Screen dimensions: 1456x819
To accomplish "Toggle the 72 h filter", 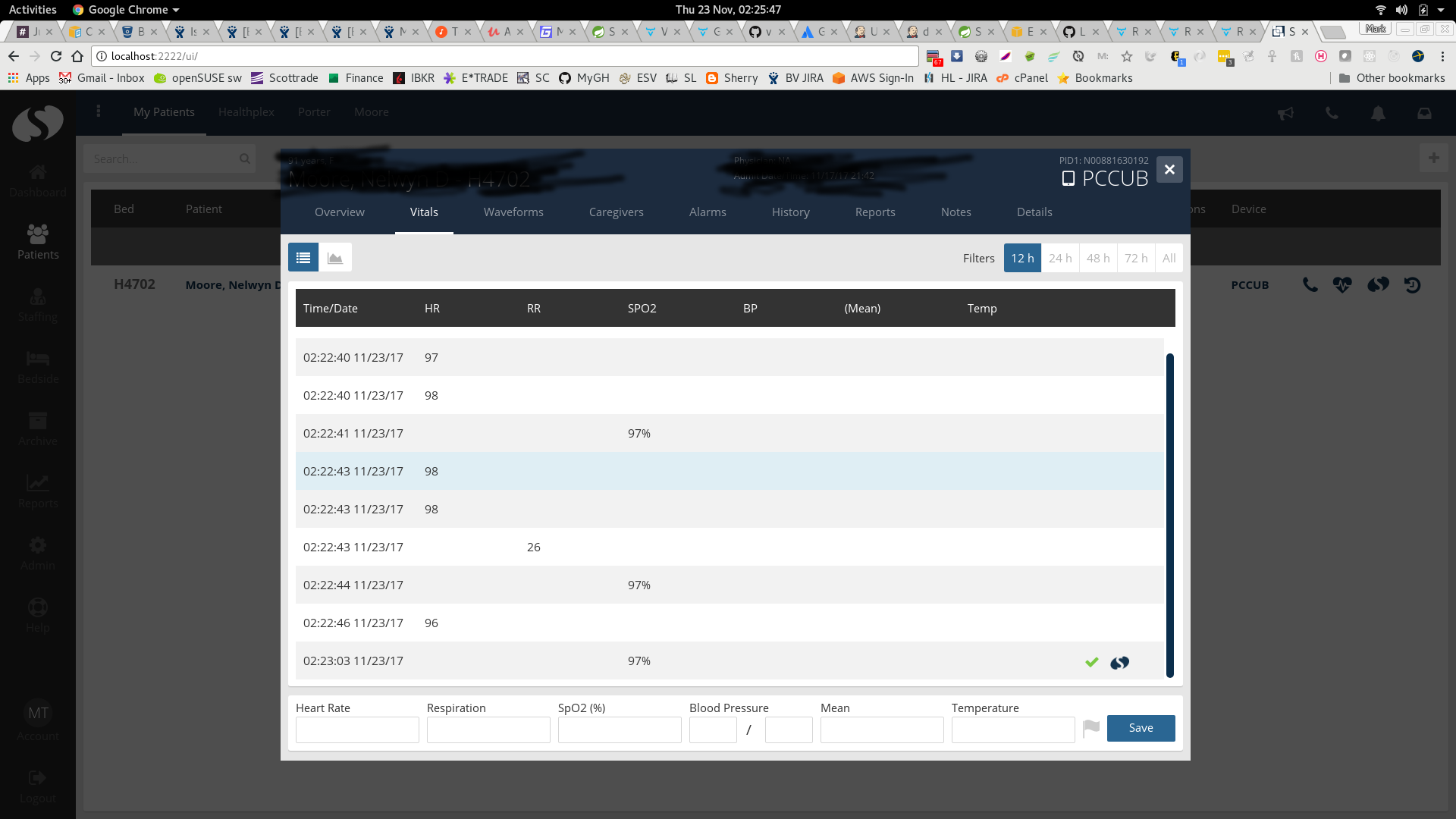I will click(x=1136, y=258).
